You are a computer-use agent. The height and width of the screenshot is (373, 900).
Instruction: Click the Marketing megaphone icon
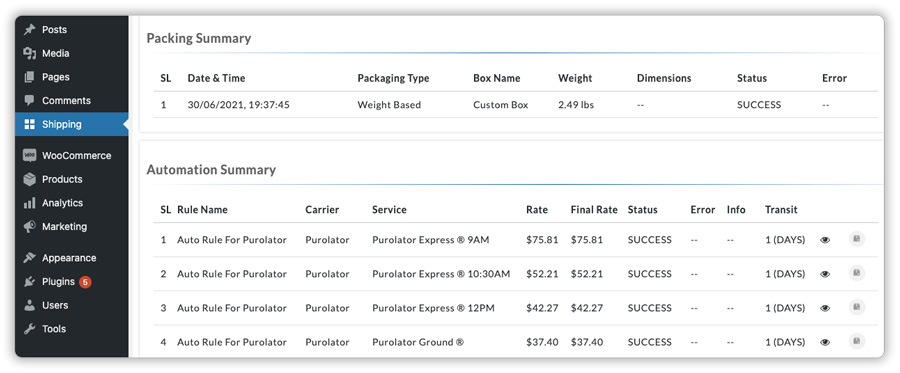(29, 227)
